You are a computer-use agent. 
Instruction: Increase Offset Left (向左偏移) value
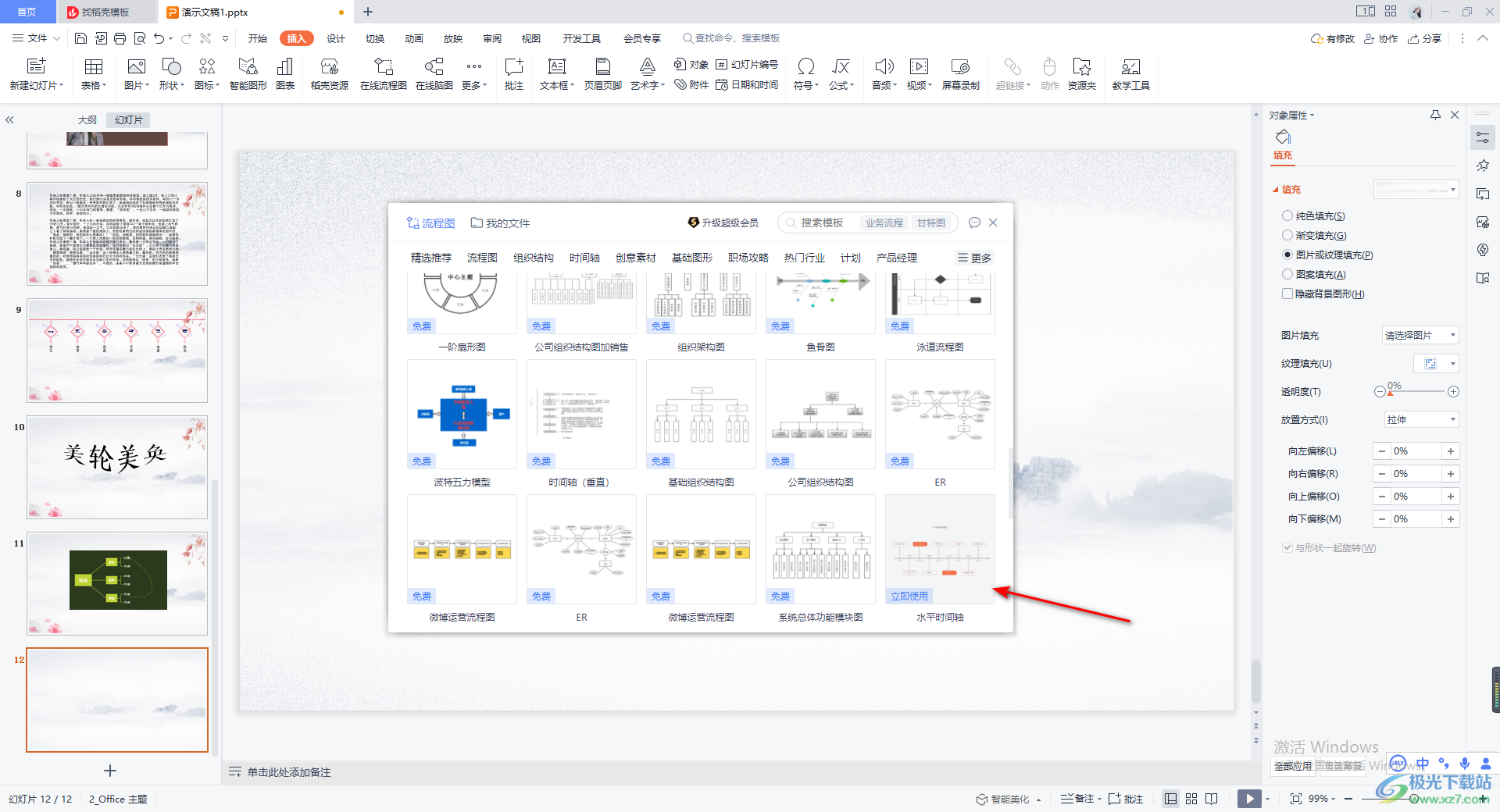click(1451, 451)
